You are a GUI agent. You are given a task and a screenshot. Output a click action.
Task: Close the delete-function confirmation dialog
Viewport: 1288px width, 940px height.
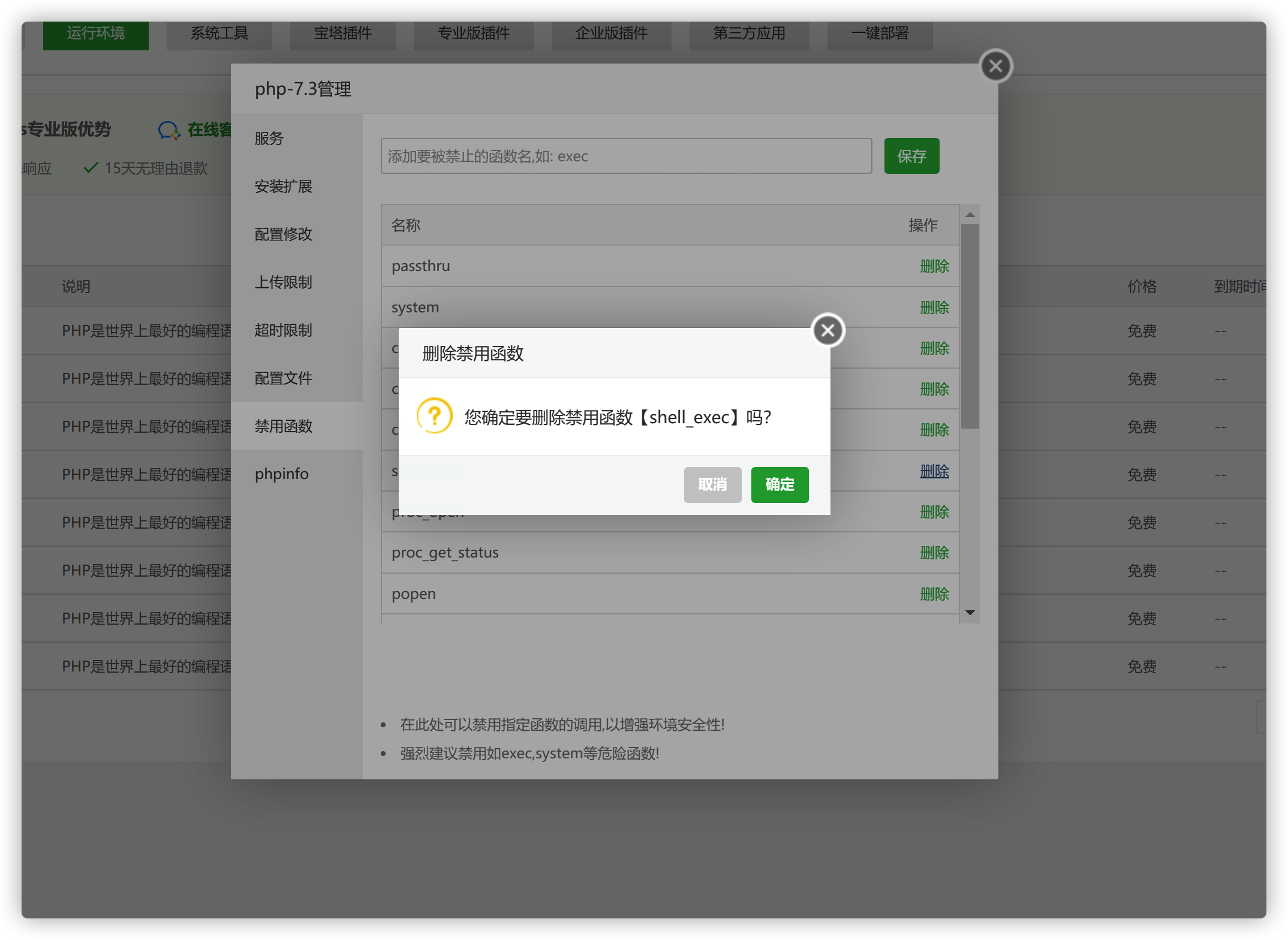coord(828,330)
